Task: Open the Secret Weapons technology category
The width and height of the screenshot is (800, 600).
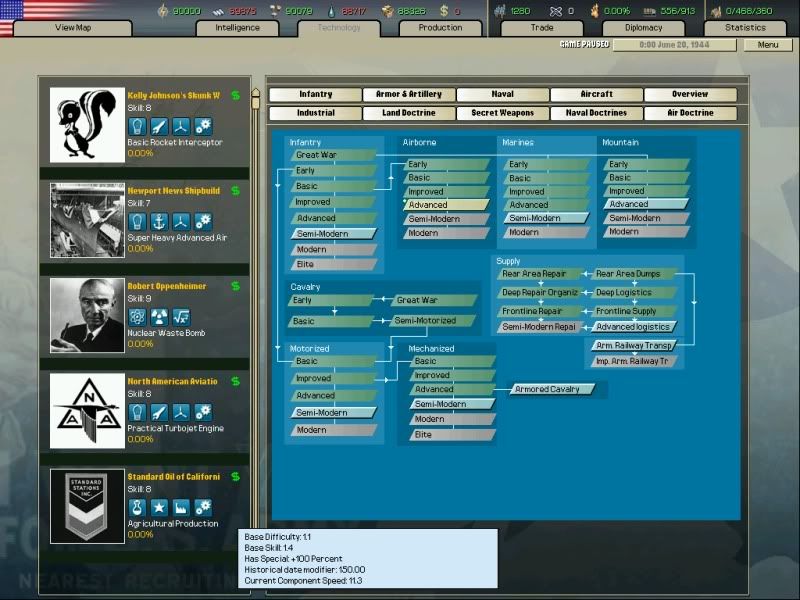Action: 502,113
